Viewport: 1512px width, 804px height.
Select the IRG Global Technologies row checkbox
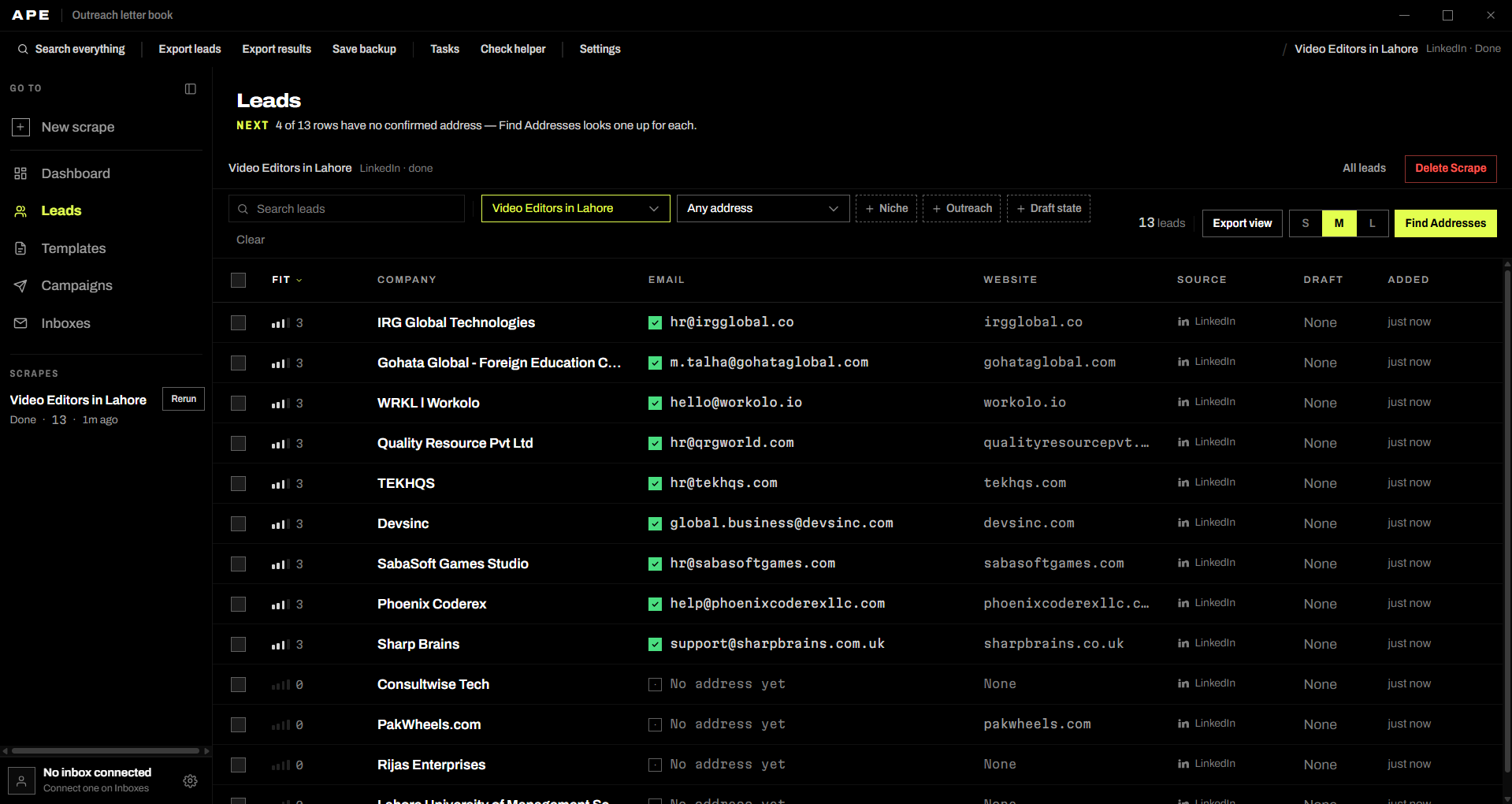tap(238, 323)
